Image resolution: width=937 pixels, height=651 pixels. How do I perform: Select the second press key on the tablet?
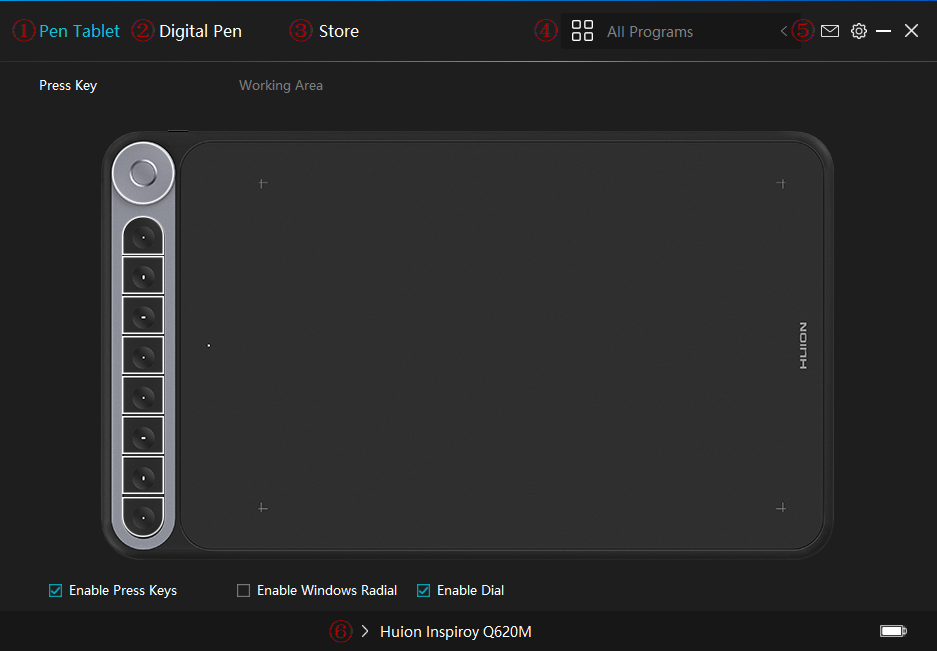pyautogui.click(x=143, y=275)
